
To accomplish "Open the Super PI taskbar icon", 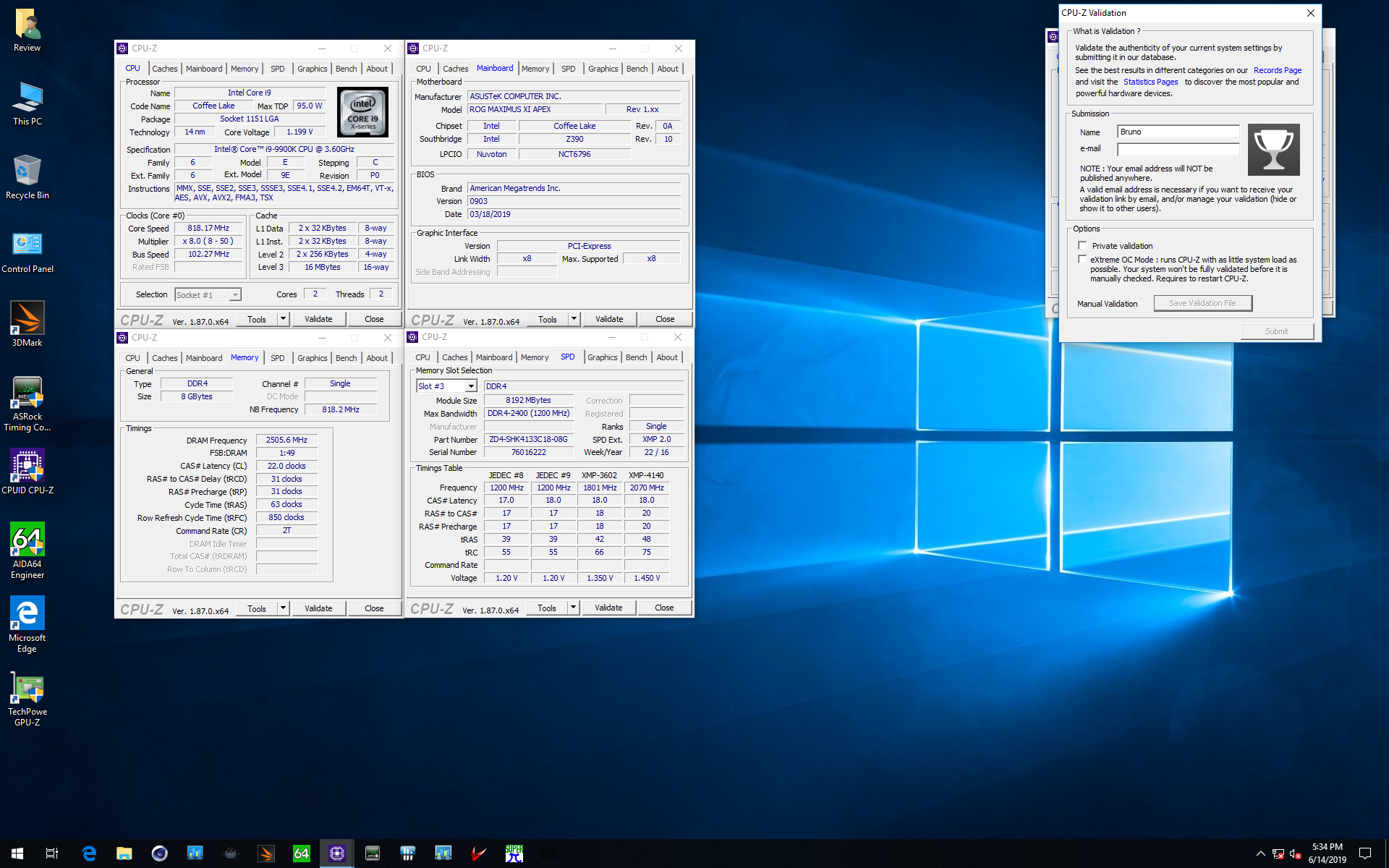I will 514,854.
